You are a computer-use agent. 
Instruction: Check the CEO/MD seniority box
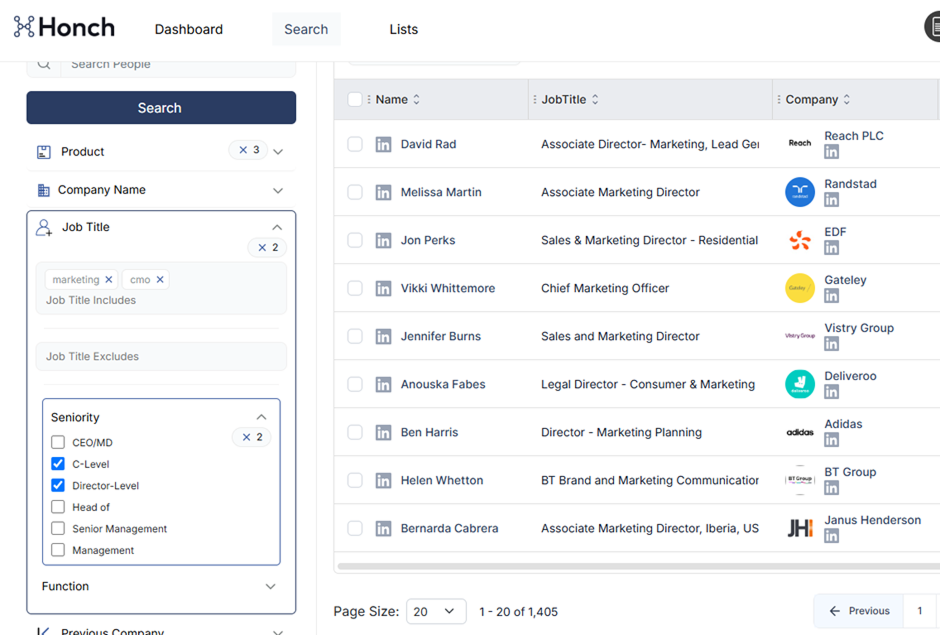(58, 443)
